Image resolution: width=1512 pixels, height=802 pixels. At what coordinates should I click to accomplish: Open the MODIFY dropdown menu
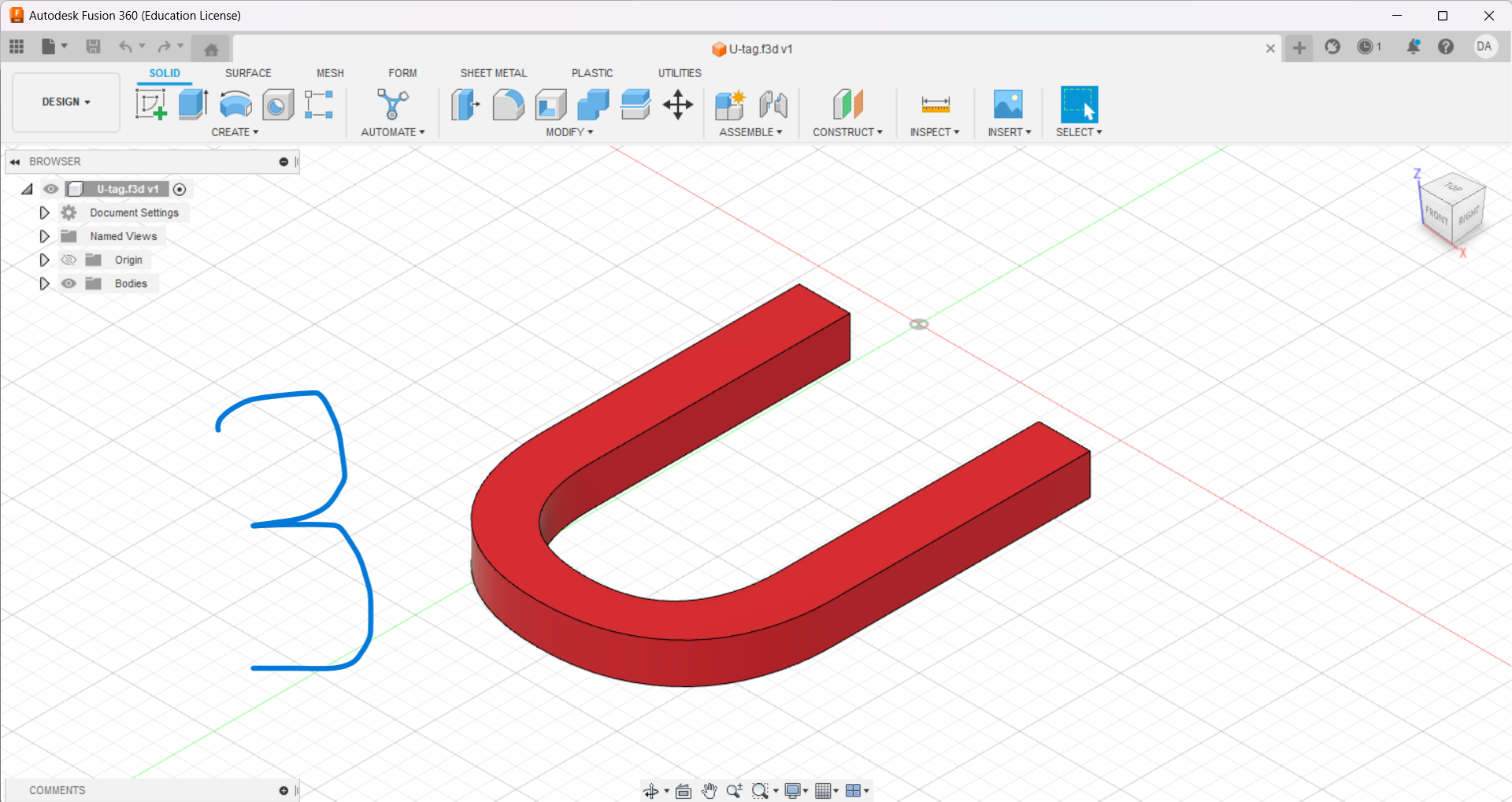click(x=569, y=132)
